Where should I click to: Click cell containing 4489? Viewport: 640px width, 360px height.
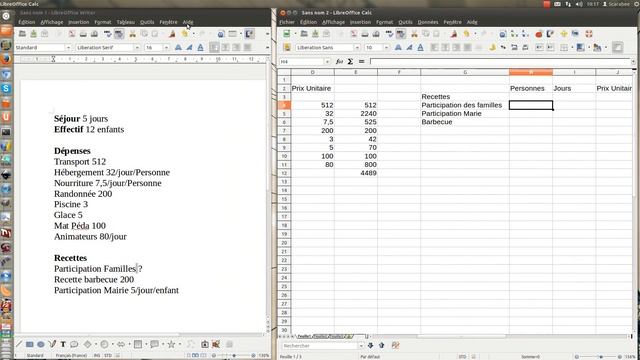(356, 173)
